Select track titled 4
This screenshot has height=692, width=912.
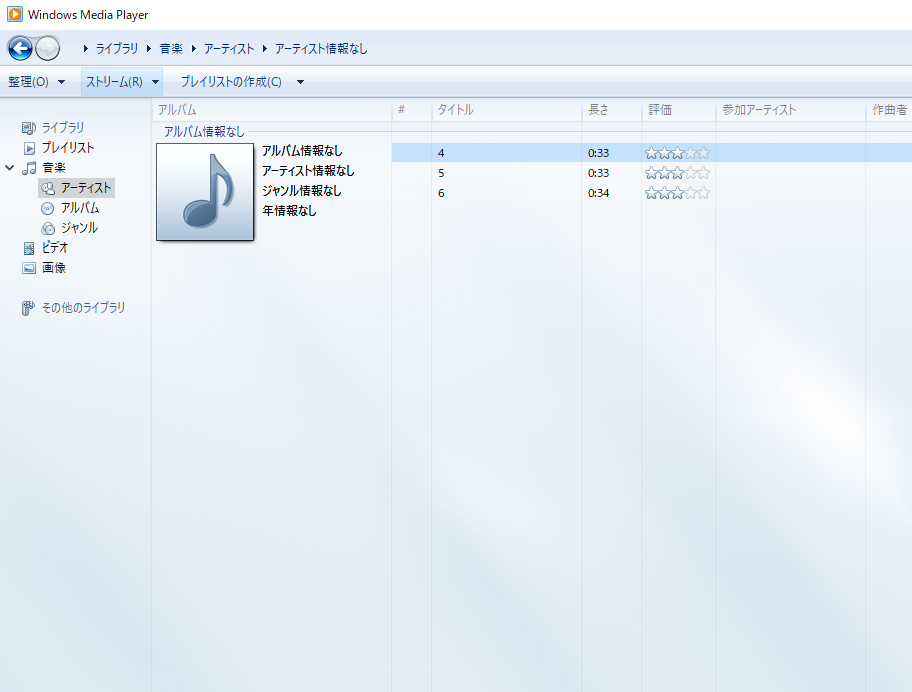pyautogui.click(x=441, y=153)
